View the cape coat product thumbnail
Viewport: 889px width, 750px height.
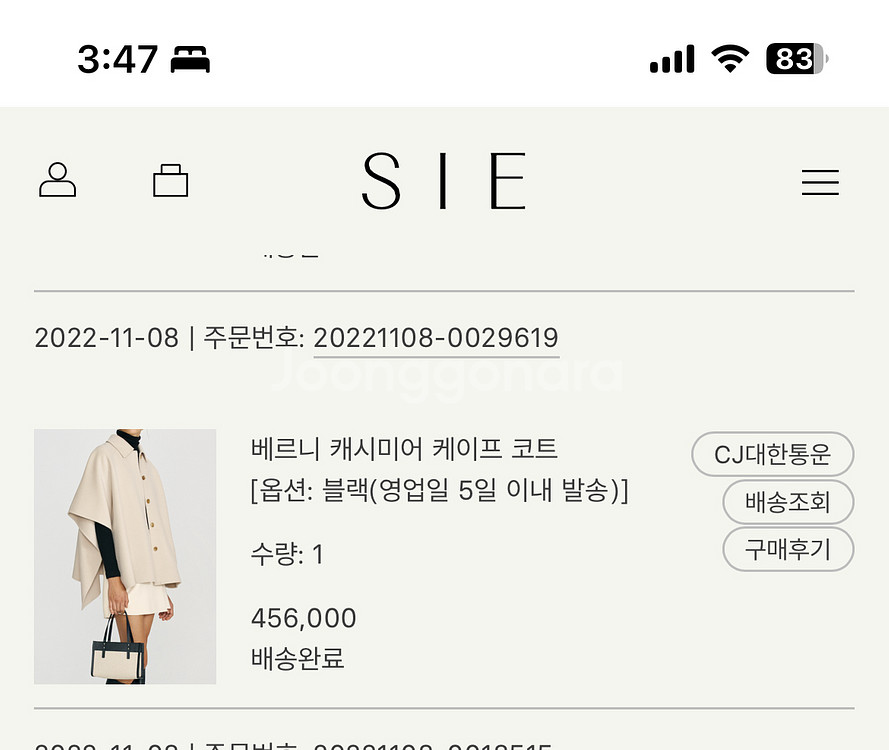tap(125, 556)
